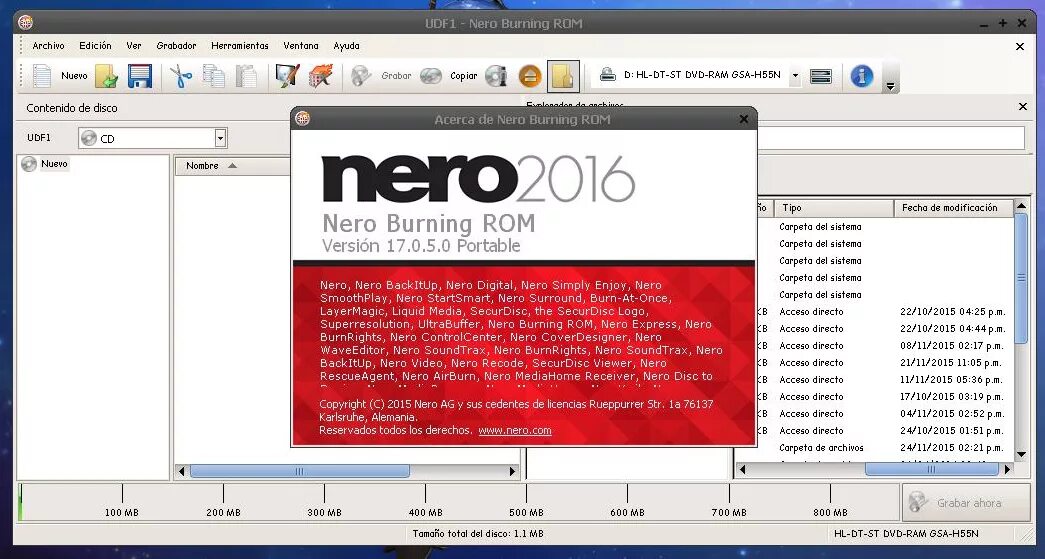Click the 500 MB mark on capacity bar
The height and width of the screenshot is (559, 1045).
pos(526,512)
